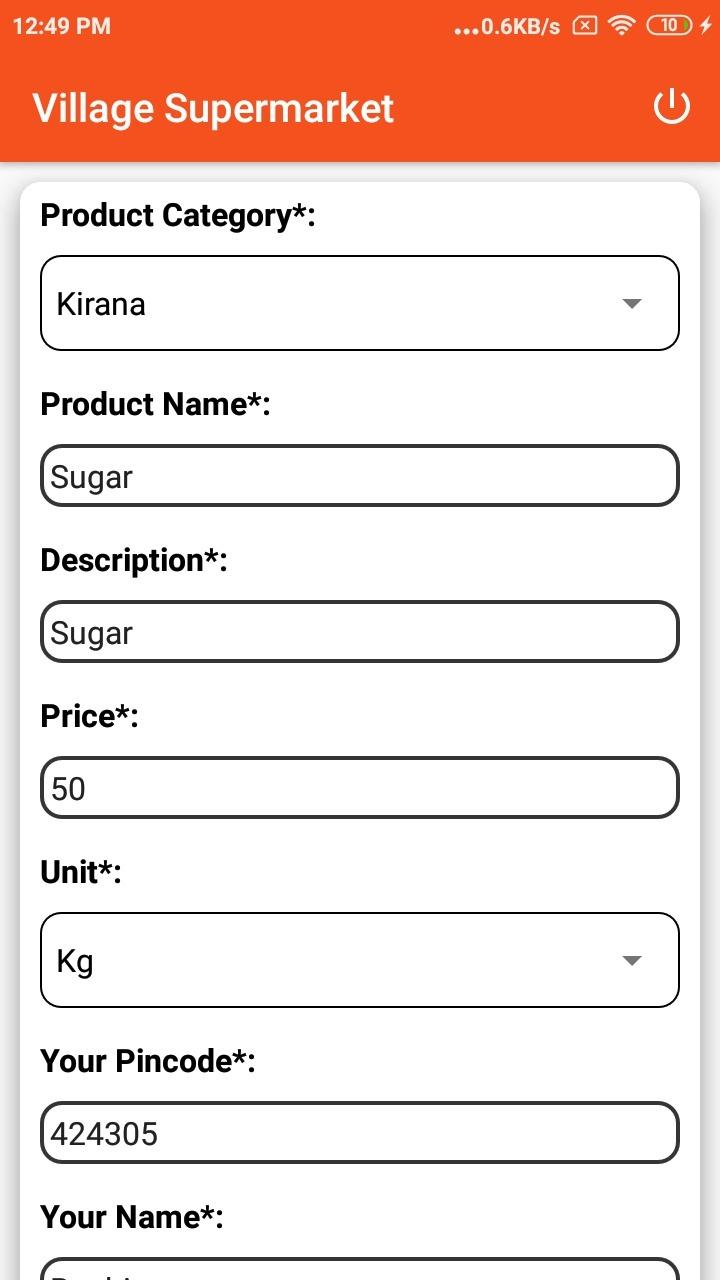Edit the Price field showing 50
The image size is (720, 1280).
pyautogui.click(x=360, y=788)
